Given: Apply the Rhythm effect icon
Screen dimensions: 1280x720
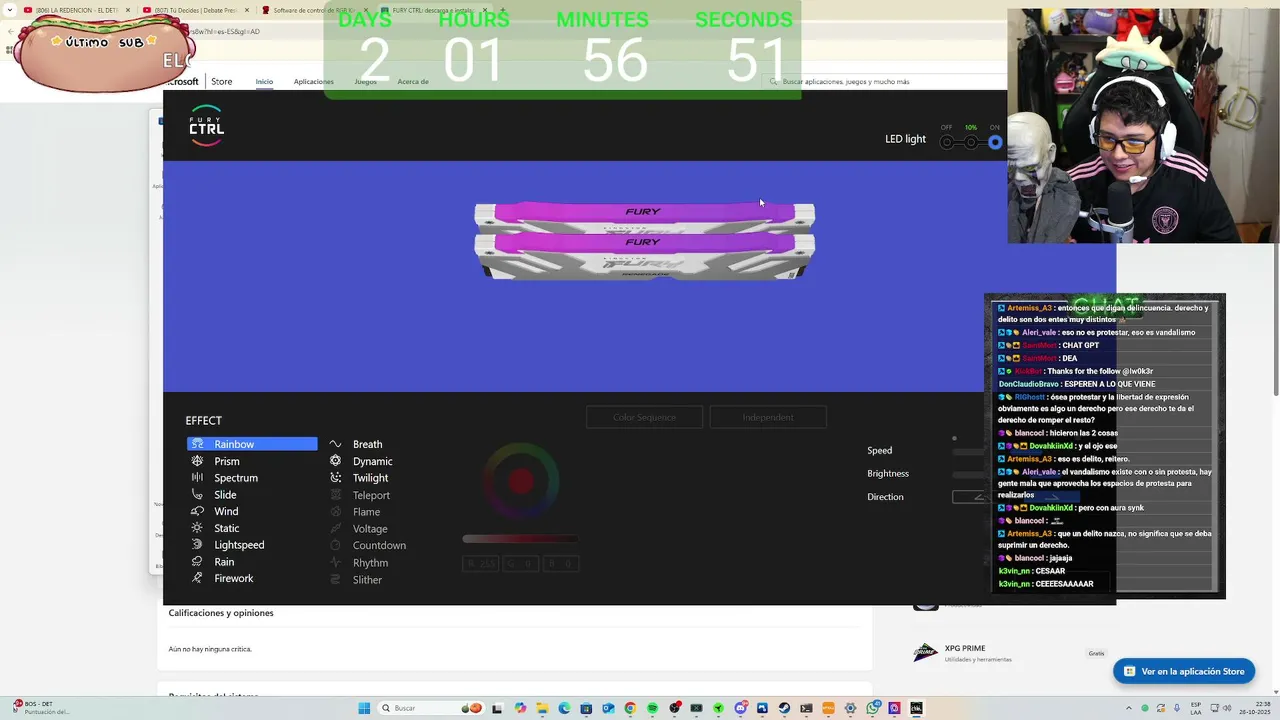Looking at the screenshot, I should (335, 563).
